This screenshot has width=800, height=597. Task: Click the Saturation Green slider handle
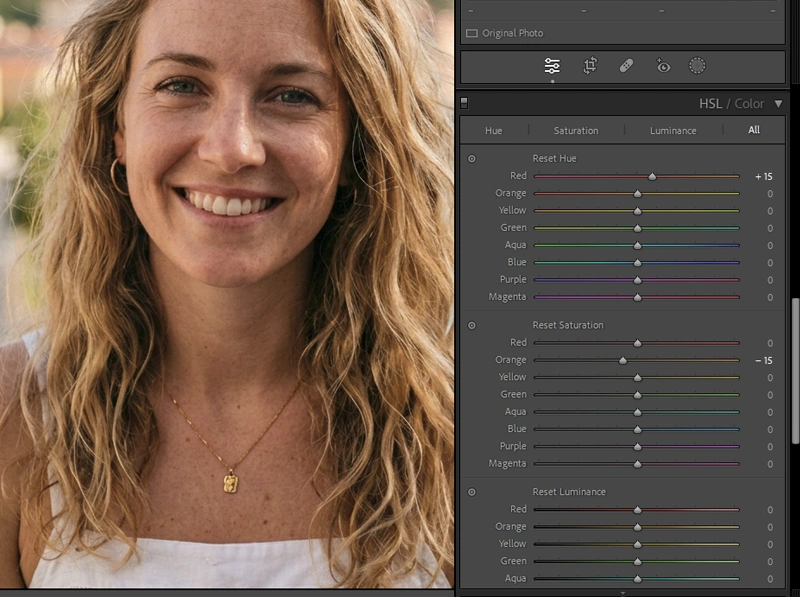pos(637,395)
